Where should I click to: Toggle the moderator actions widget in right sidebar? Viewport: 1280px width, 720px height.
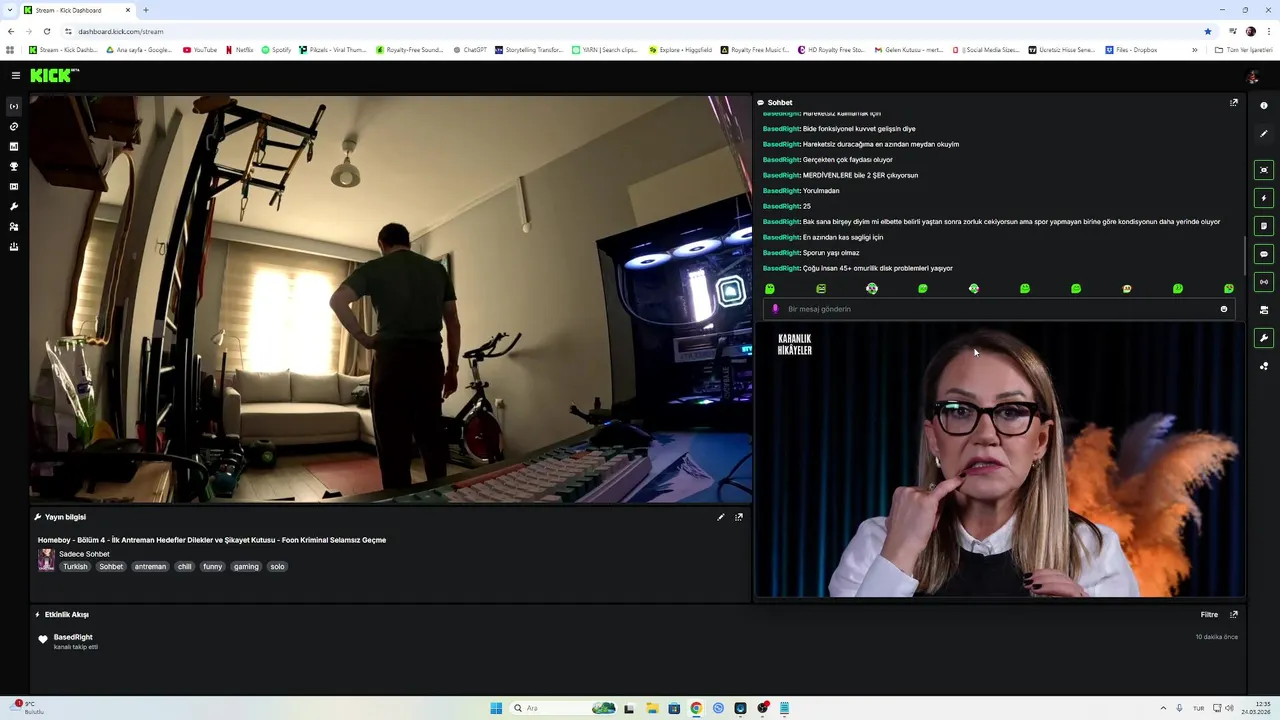coord(1264,310)
